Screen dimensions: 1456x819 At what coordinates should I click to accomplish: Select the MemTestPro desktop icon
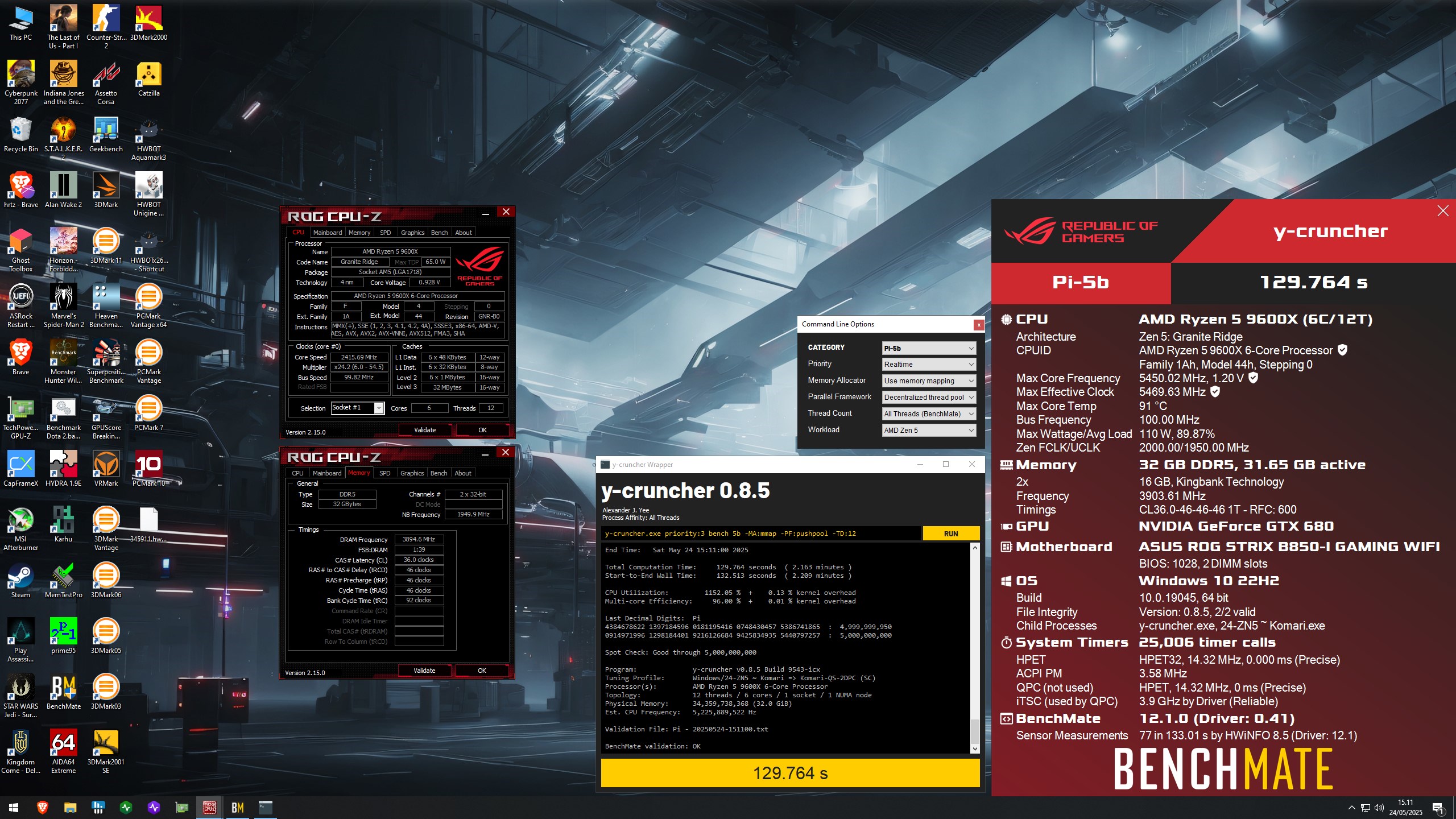[63, 580]
